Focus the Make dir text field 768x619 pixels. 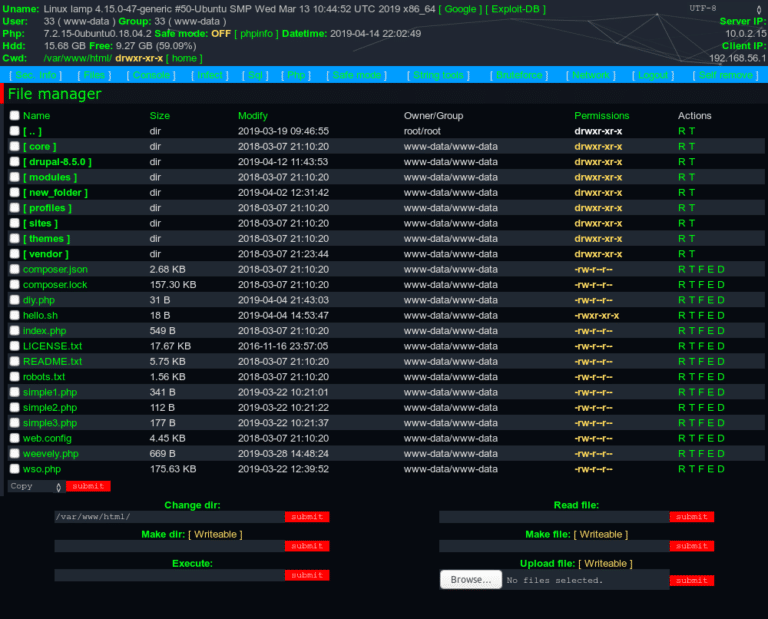point(169,546)
